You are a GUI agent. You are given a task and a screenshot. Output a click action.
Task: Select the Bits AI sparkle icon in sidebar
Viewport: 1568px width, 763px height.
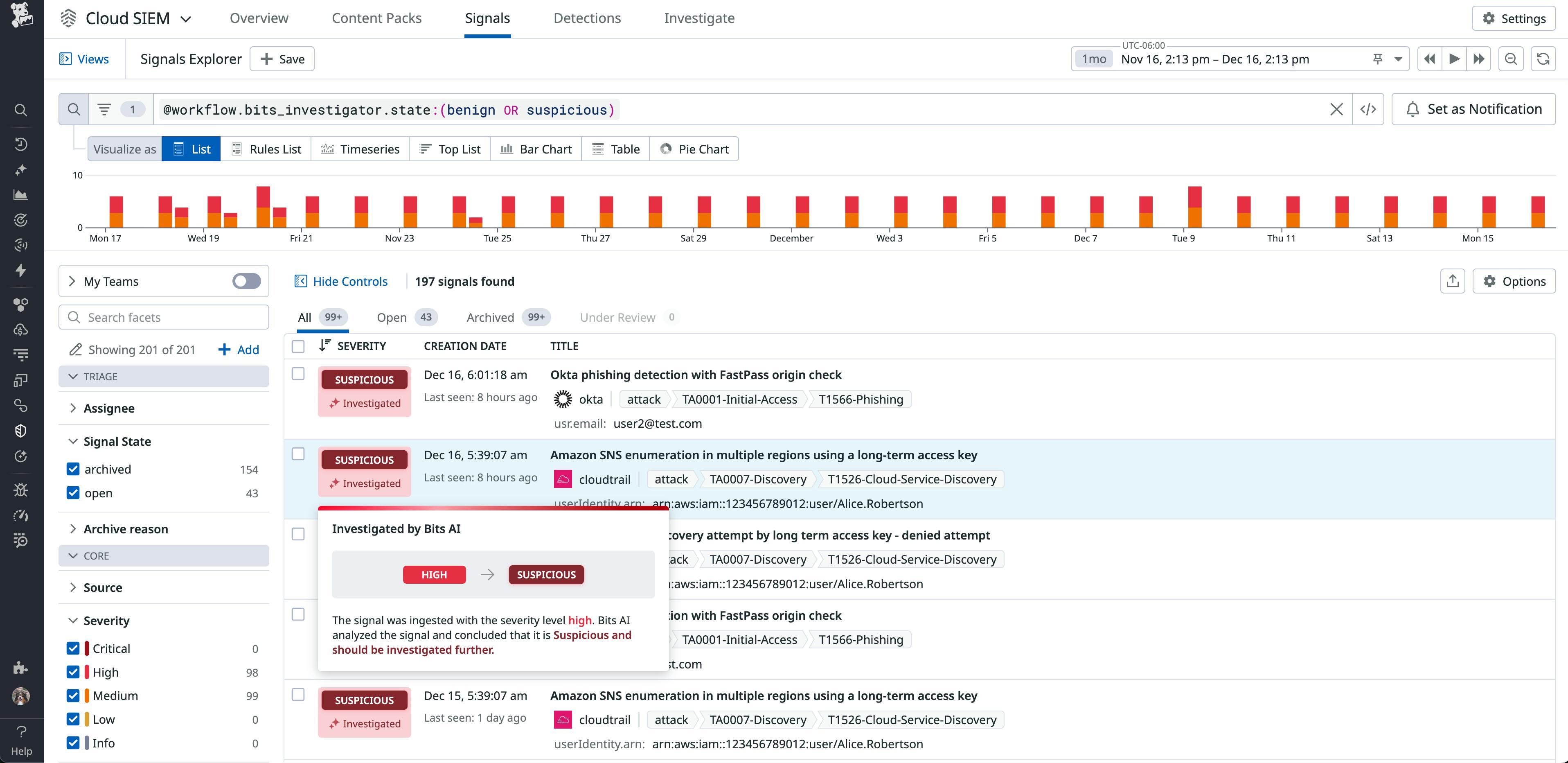[x=20, y=171]
